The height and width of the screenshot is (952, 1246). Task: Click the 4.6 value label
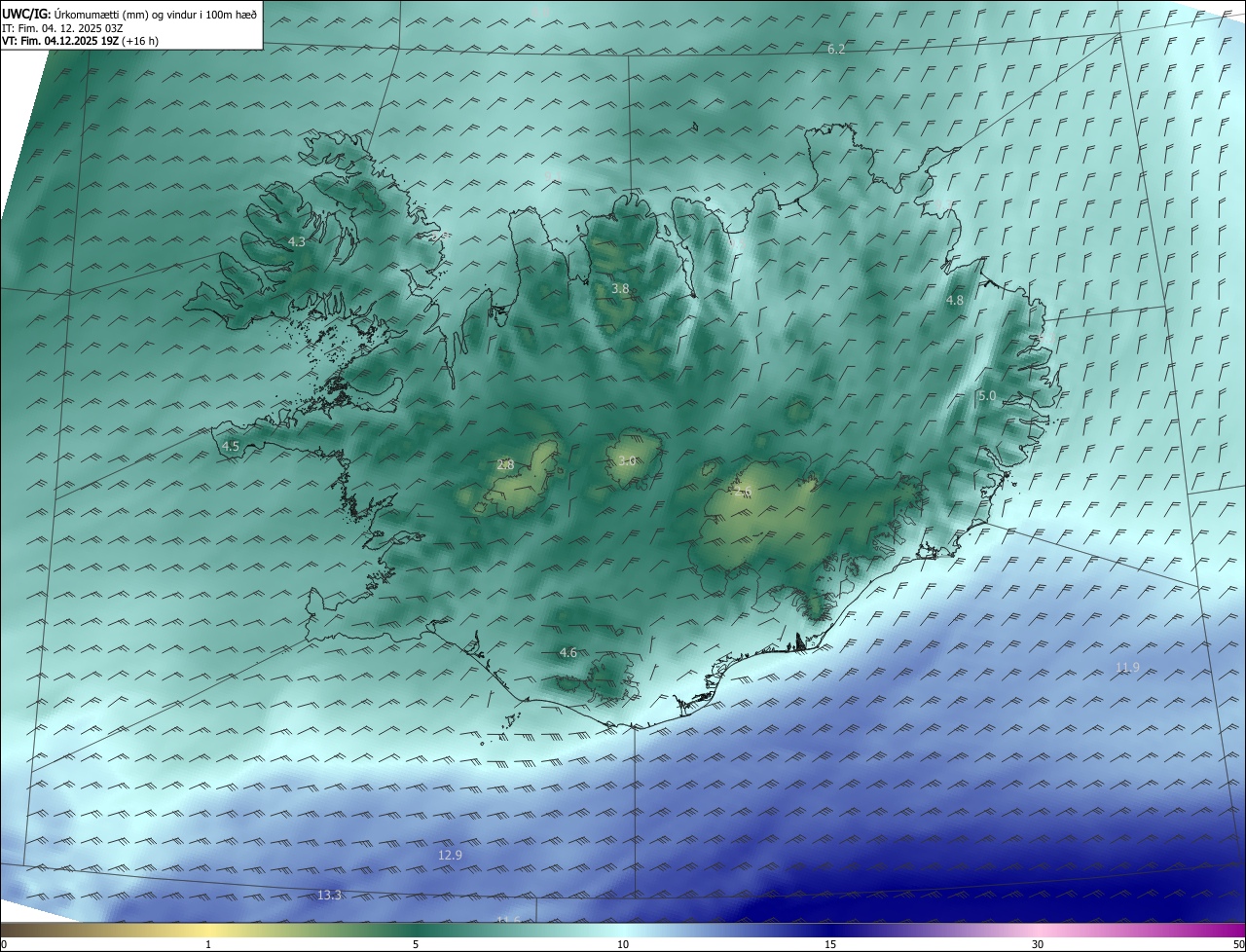click(x=568, y=653)
